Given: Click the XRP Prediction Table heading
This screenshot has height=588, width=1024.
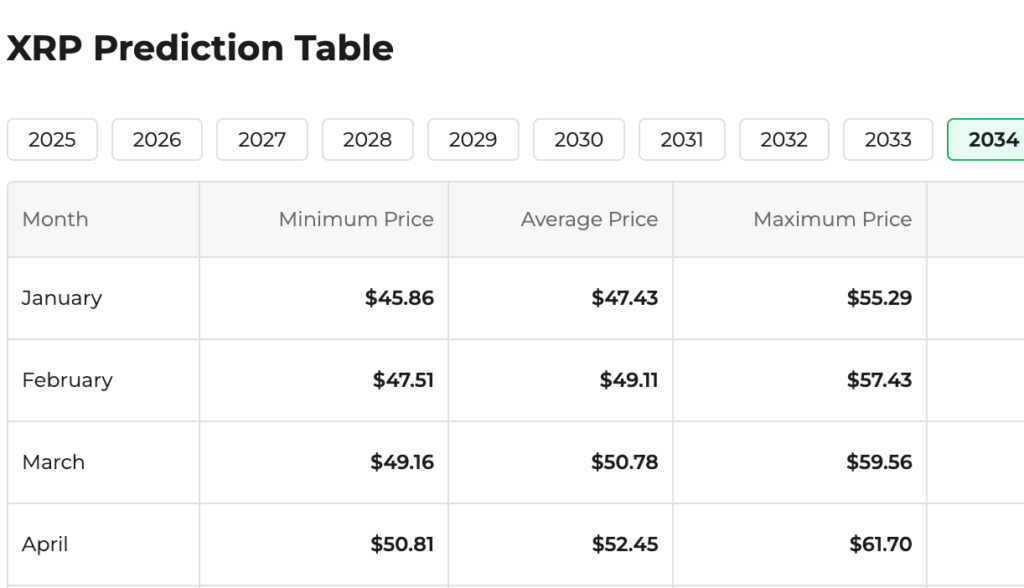Looking at the screenshot, I should pos(200,48).
